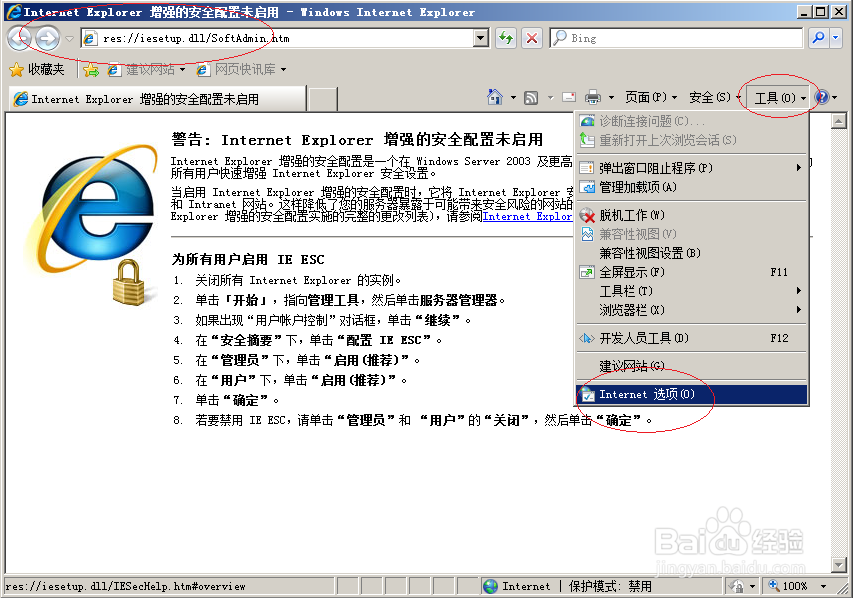Click the 保护模式: 禁用 status text
Image resolution: width=853 pixels, height=598 pixels.
pyautogui.click(x=610, y=586)
